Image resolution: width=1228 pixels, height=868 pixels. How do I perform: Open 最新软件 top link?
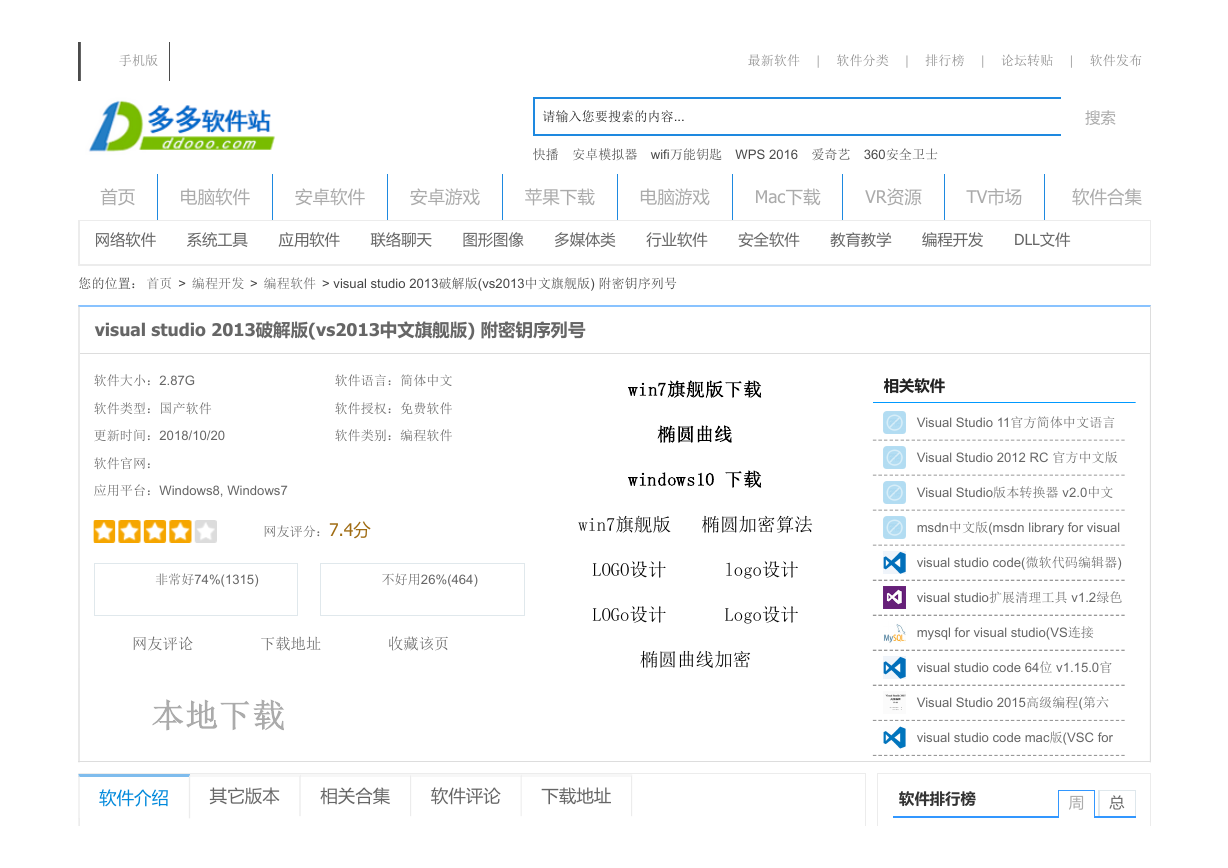(x=774, y=61)
